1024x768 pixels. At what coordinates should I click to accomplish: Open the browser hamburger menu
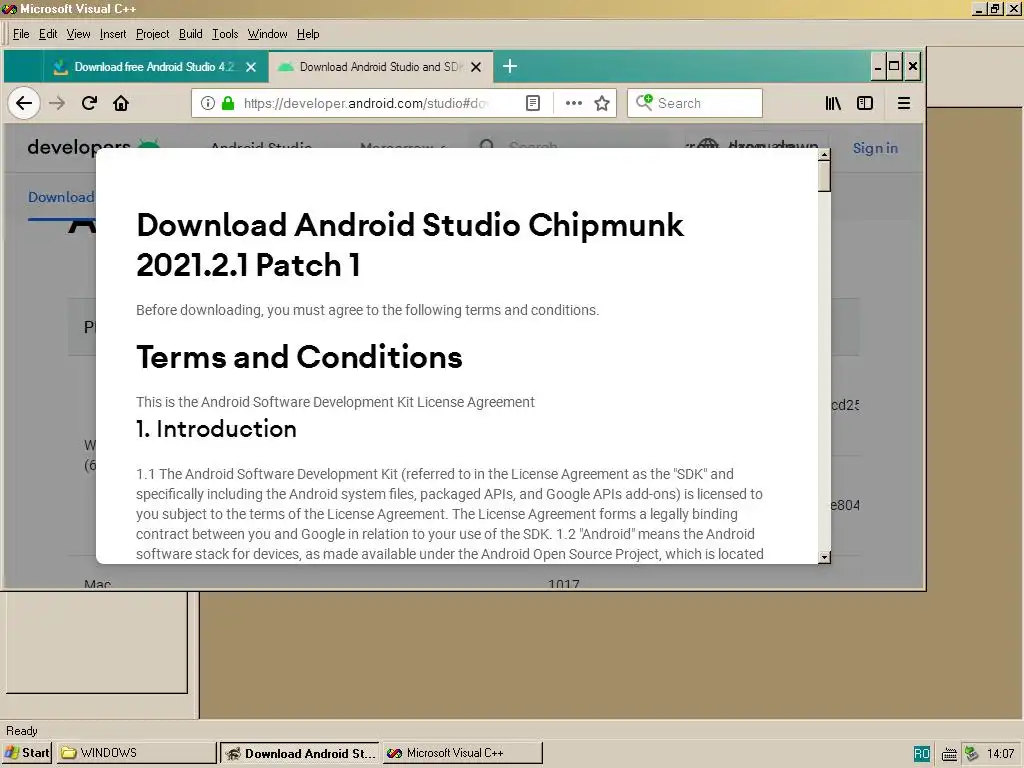[904, 103]
